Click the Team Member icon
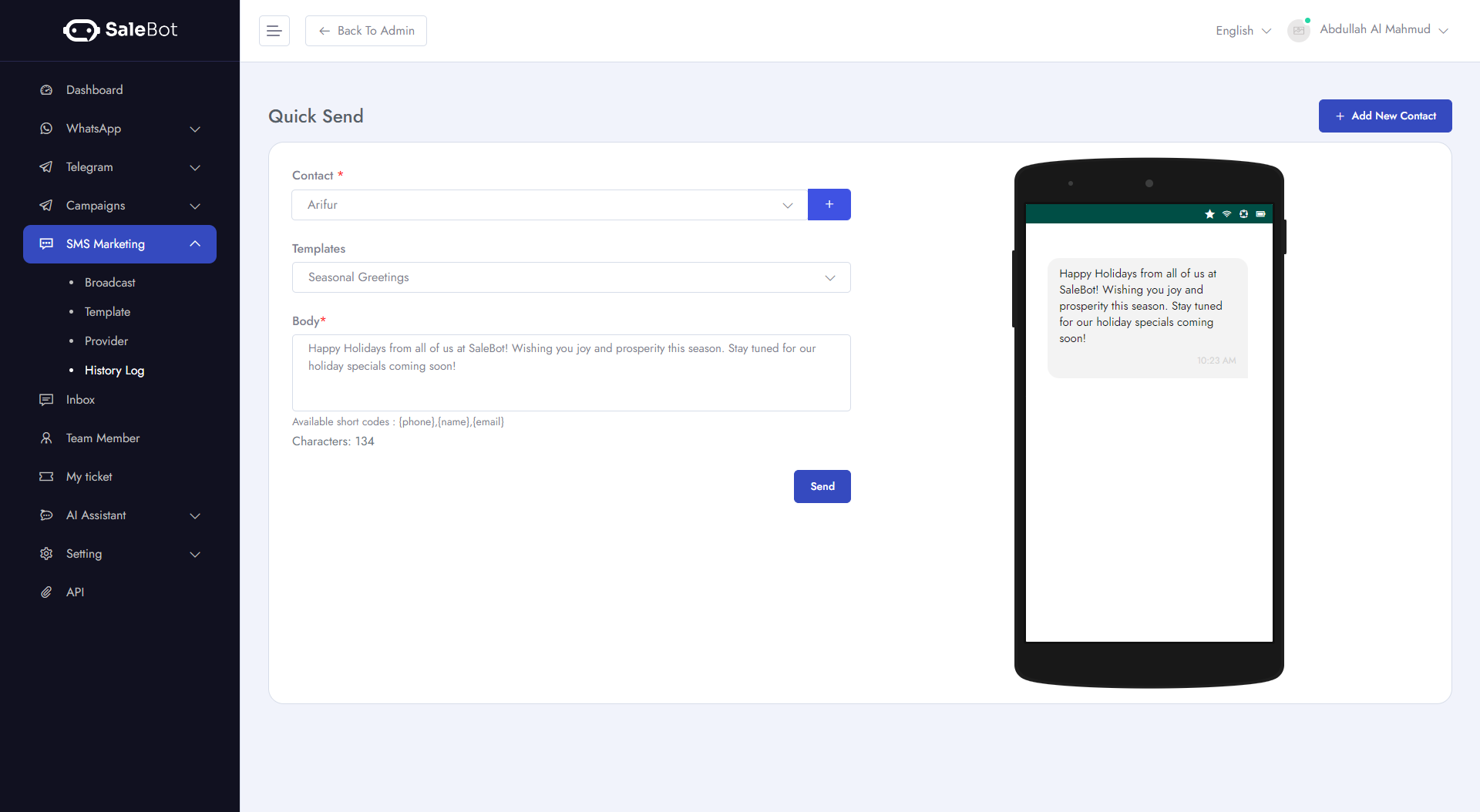The width and height of the screenshot is (1480, 812). (x=46, y=438)
